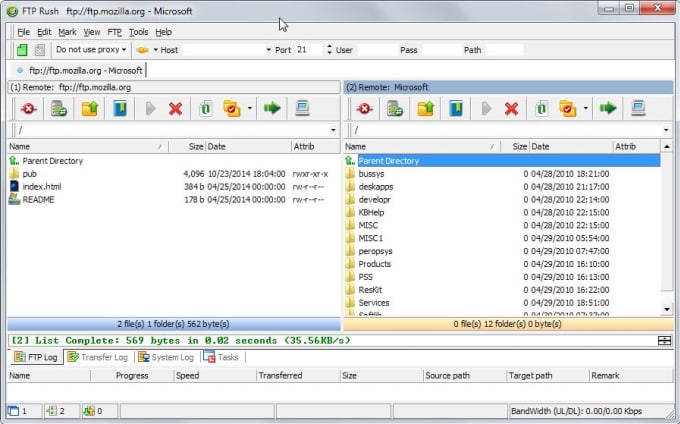This screenshot has height=424, width=680.
Task: Click the gray play arrow in the right pane
Action: coord(487,108)
